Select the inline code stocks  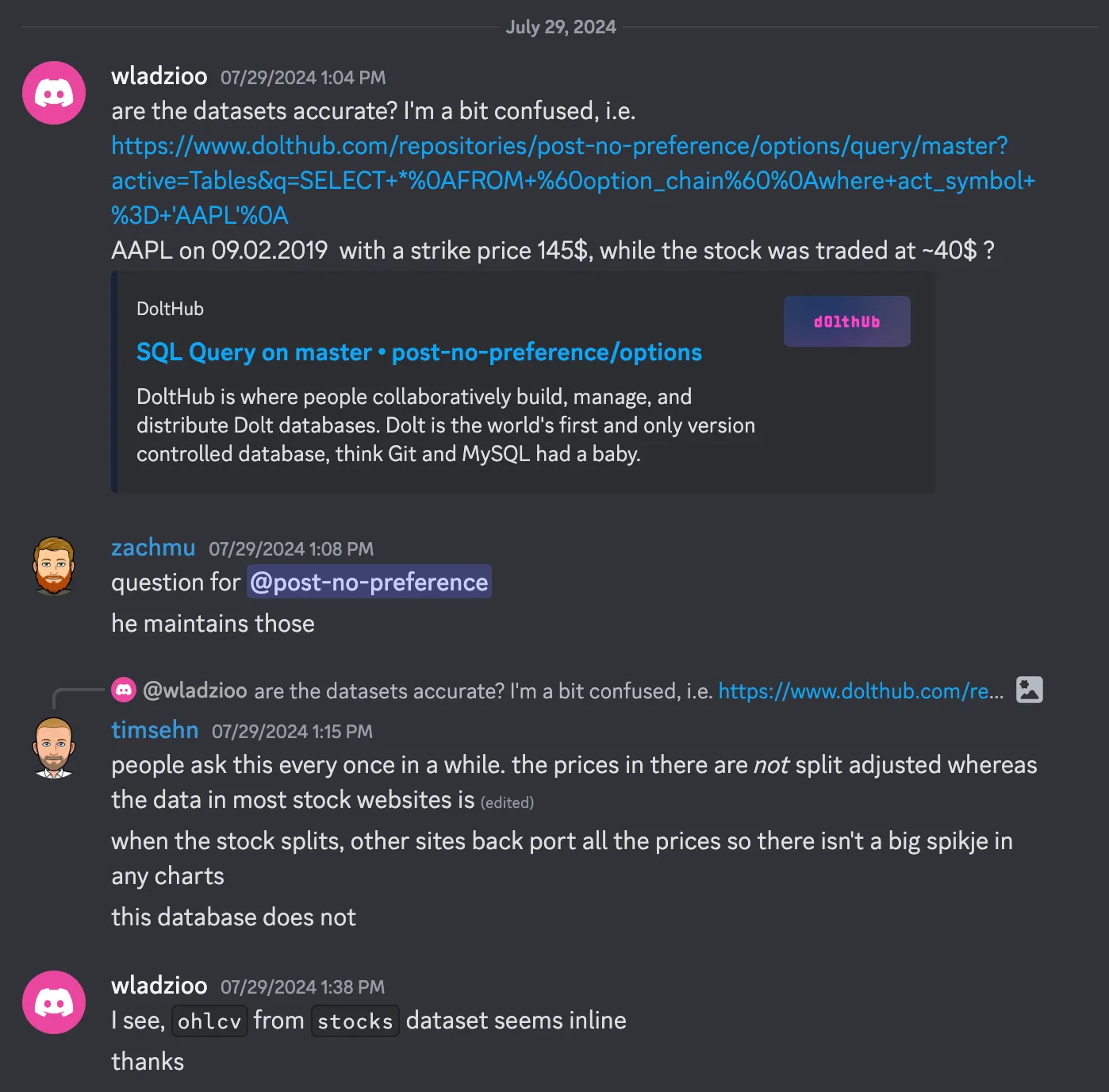[x=355, y=1021]
